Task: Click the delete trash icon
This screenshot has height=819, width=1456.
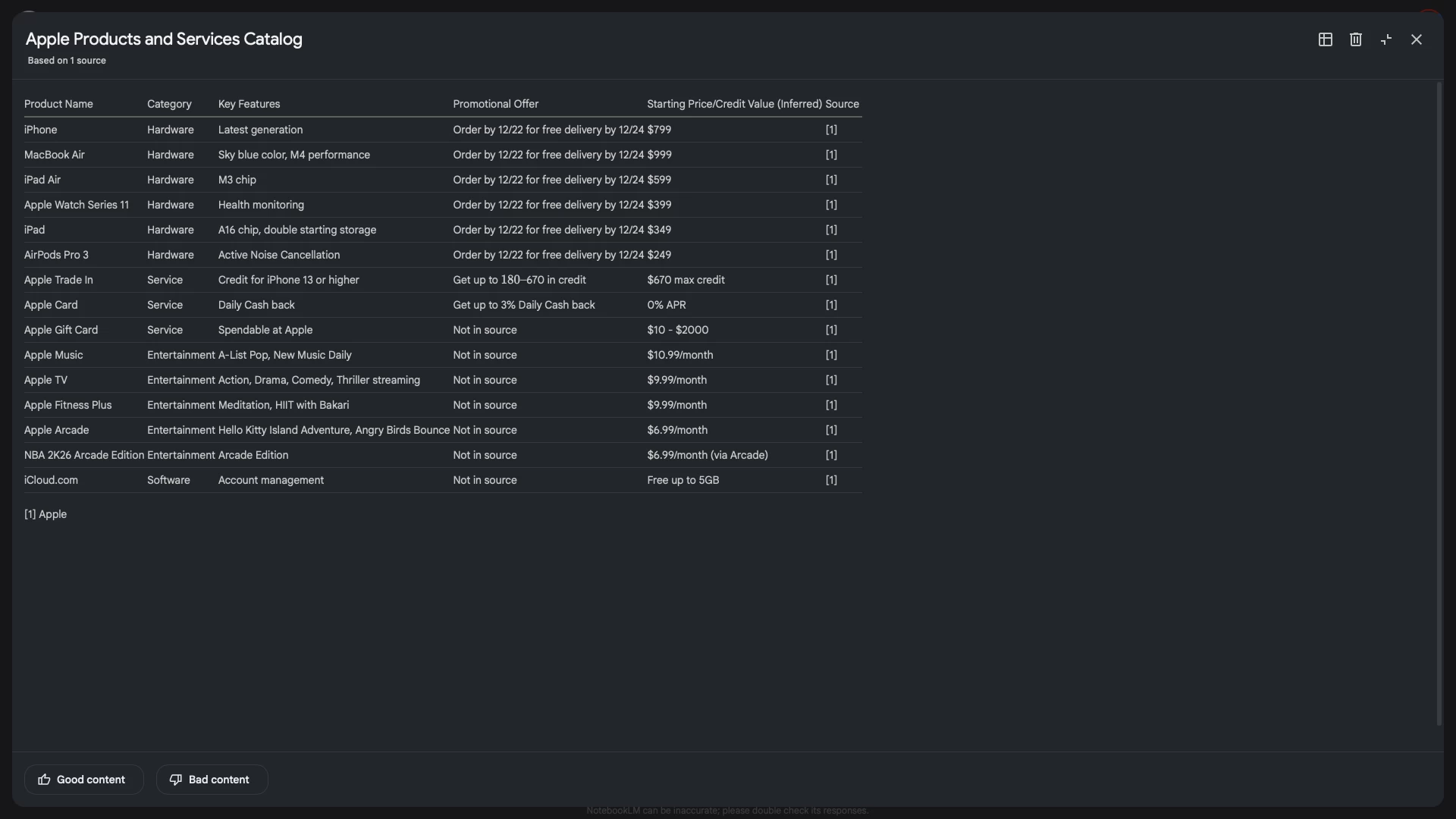Action: point(1355,39)
